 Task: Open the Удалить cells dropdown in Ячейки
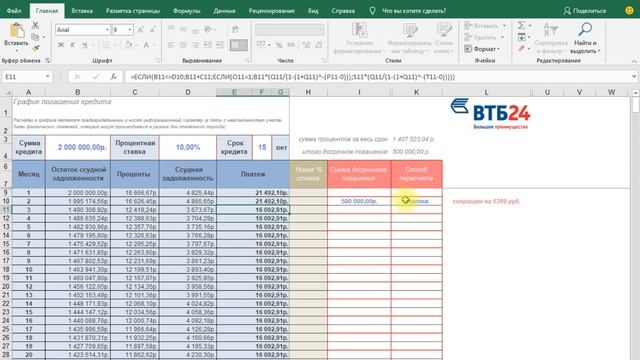(x=484, y=37)
